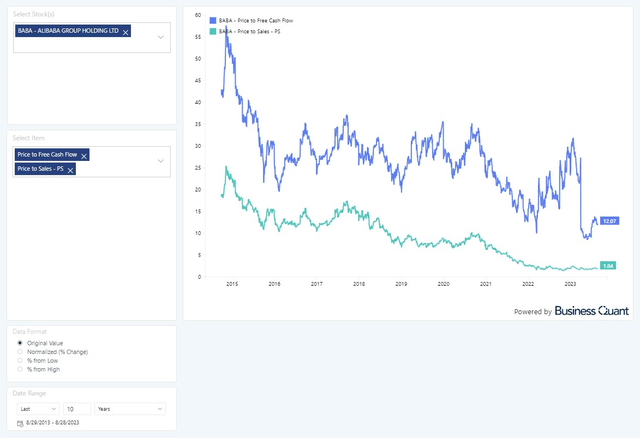Click teal Price to Sales legend marker
The height and width of the screenshot is (438, 640).
click(x=211, y=31)
